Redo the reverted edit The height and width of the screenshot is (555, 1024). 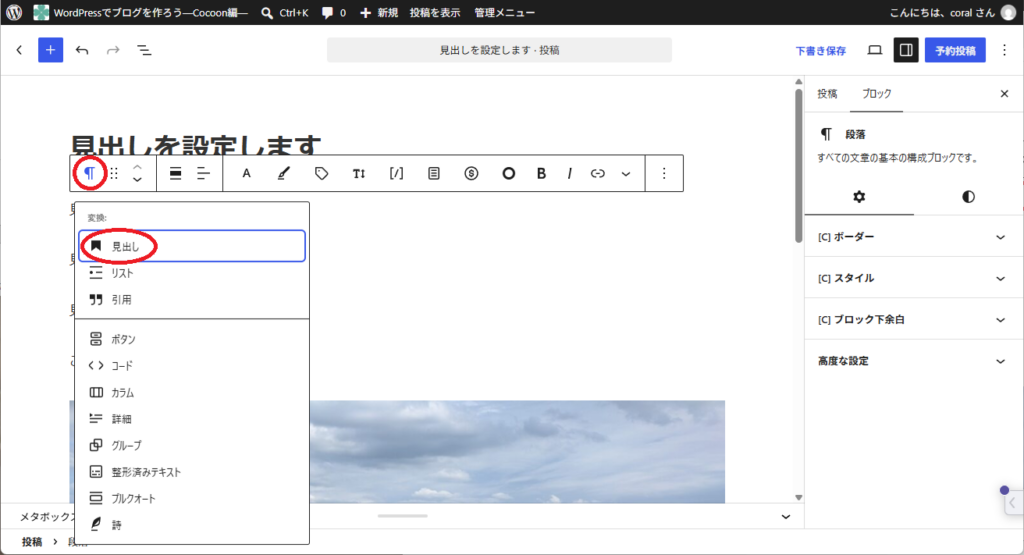click(113, 50)
